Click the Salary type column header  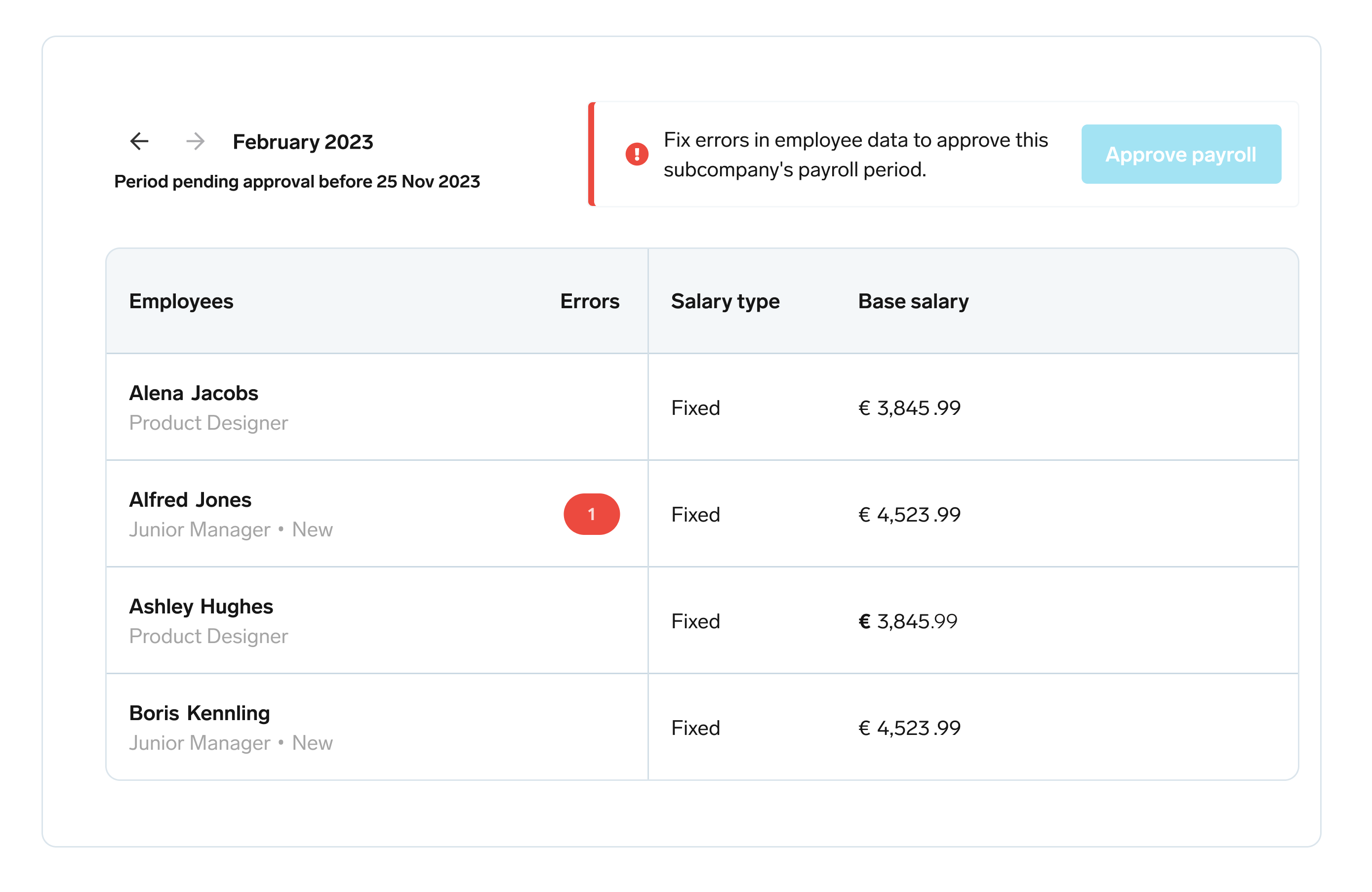point(725,302)
